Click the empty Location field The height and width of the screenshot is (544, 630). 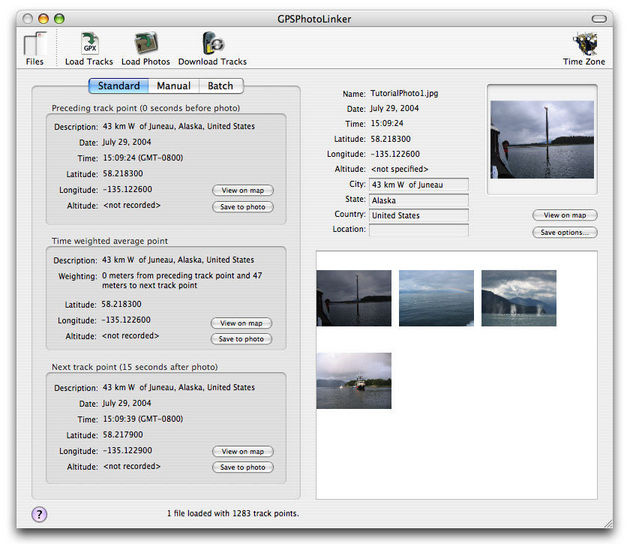click(x=418, y=230)
